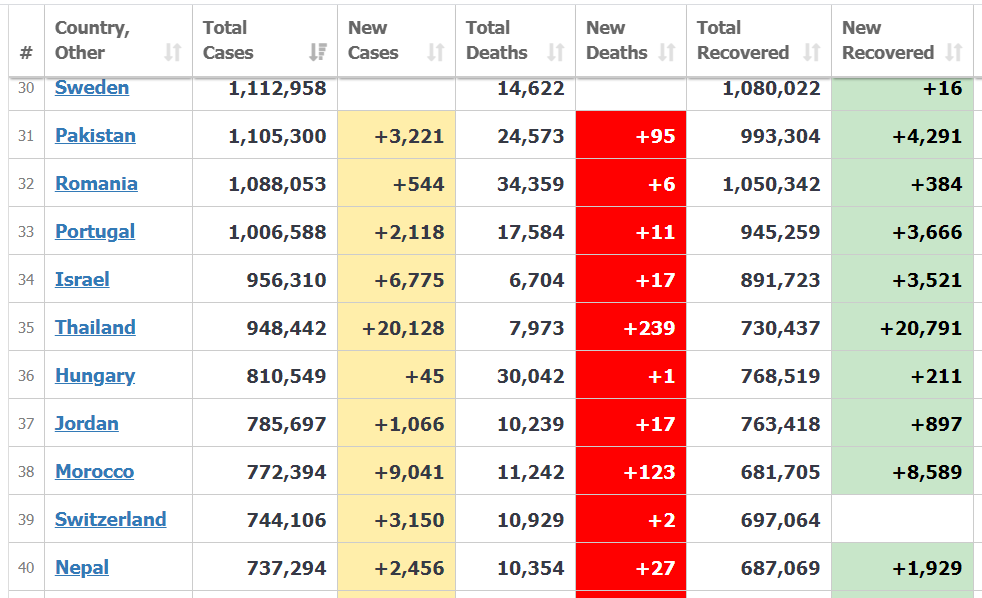
Task: Select Romania total deaths 34,359
Action: coord(531,184)
